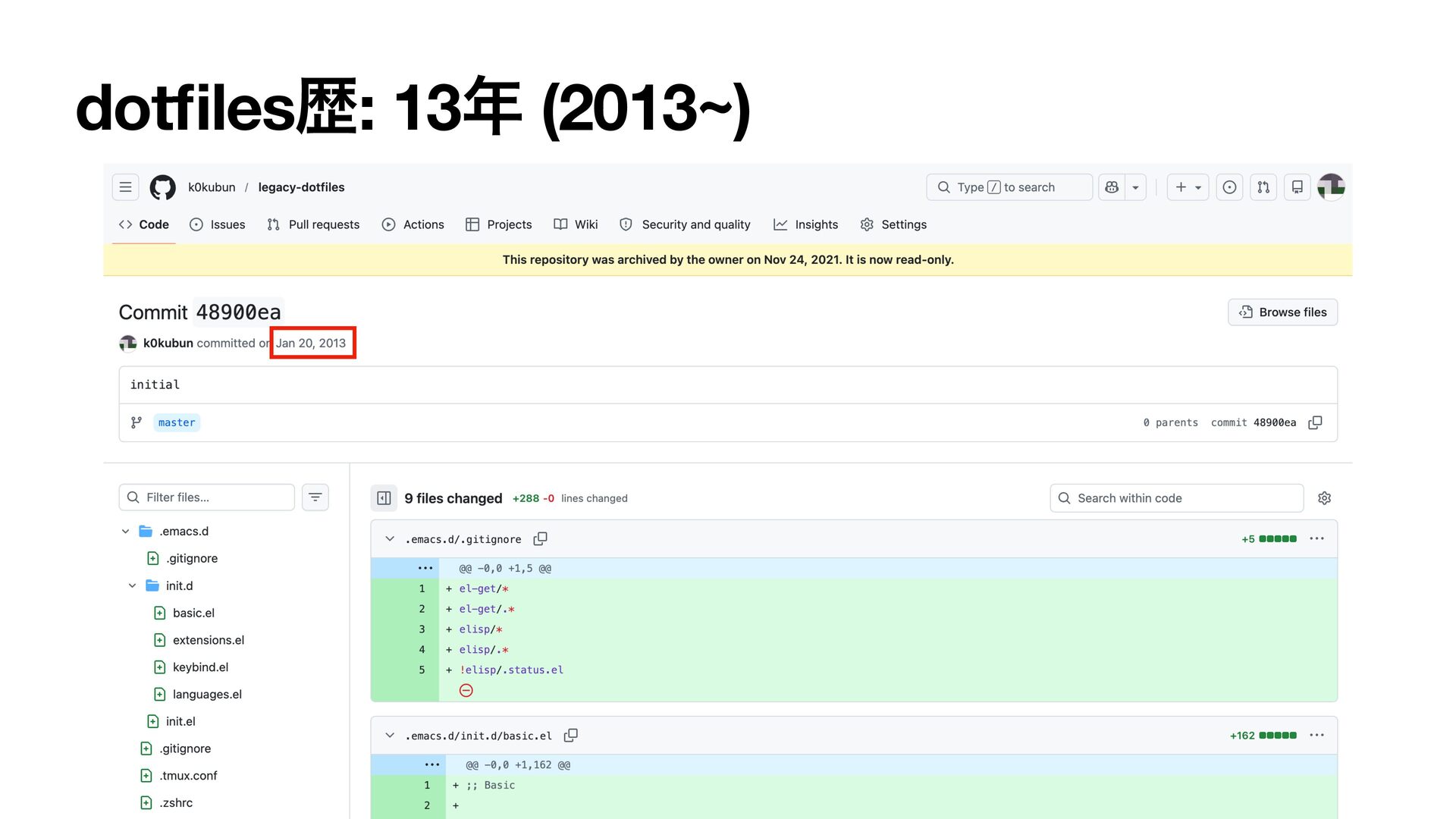
Task: Open the Copilot chat icon
Action: 1112,187
